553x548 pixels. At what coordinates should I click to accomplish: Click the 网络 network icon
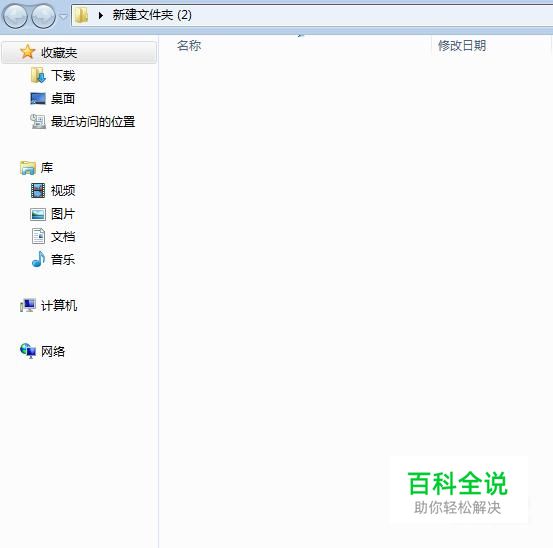point(28,351)
